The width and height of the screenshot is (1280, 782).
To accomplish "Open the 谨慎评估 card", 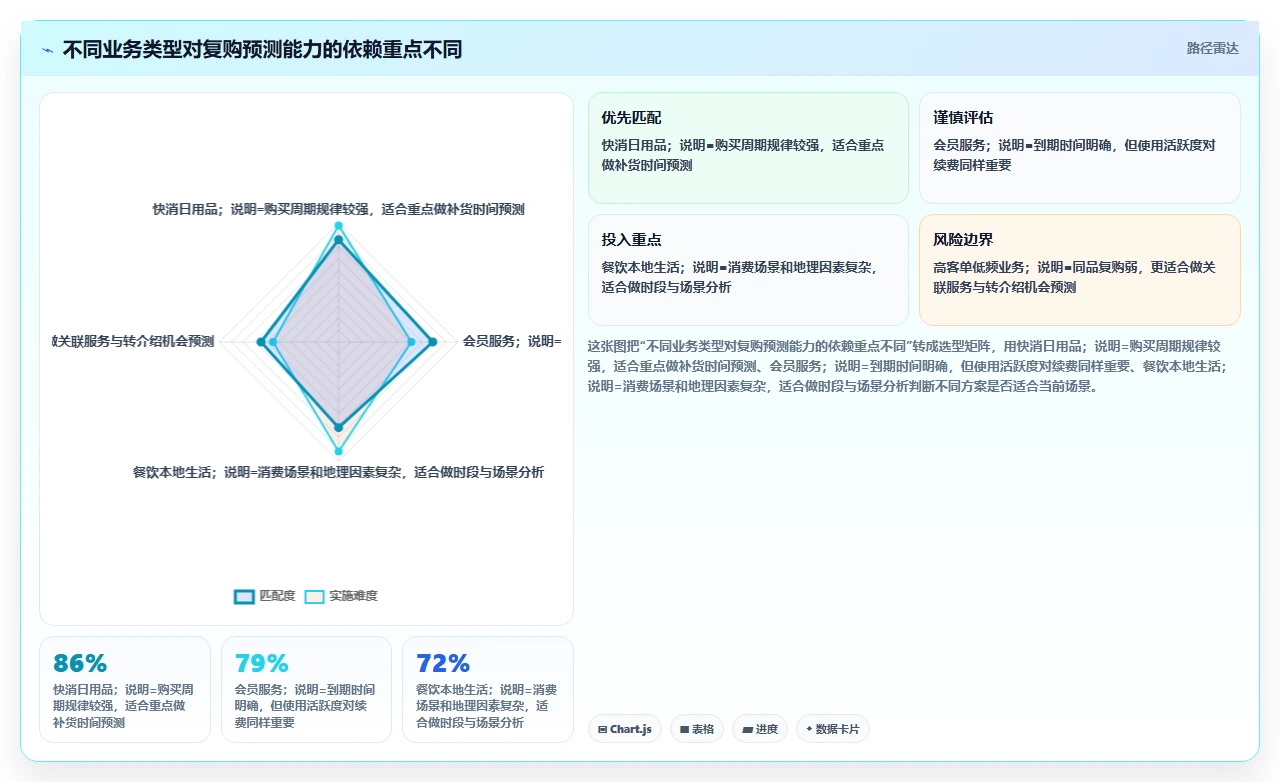I will coord(1080,148).
